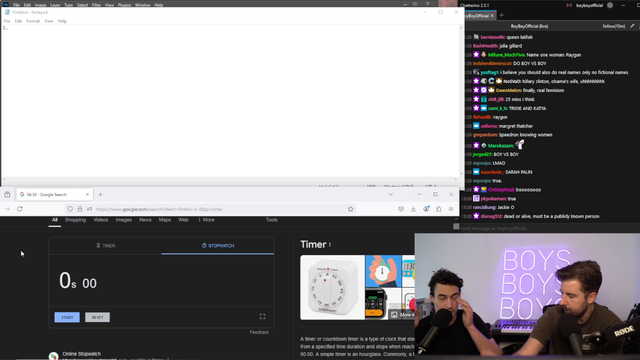Expand stopwatch to fullscreen
Image resolution: width=640 pixels, height=360 pixels.
point(262,316)
